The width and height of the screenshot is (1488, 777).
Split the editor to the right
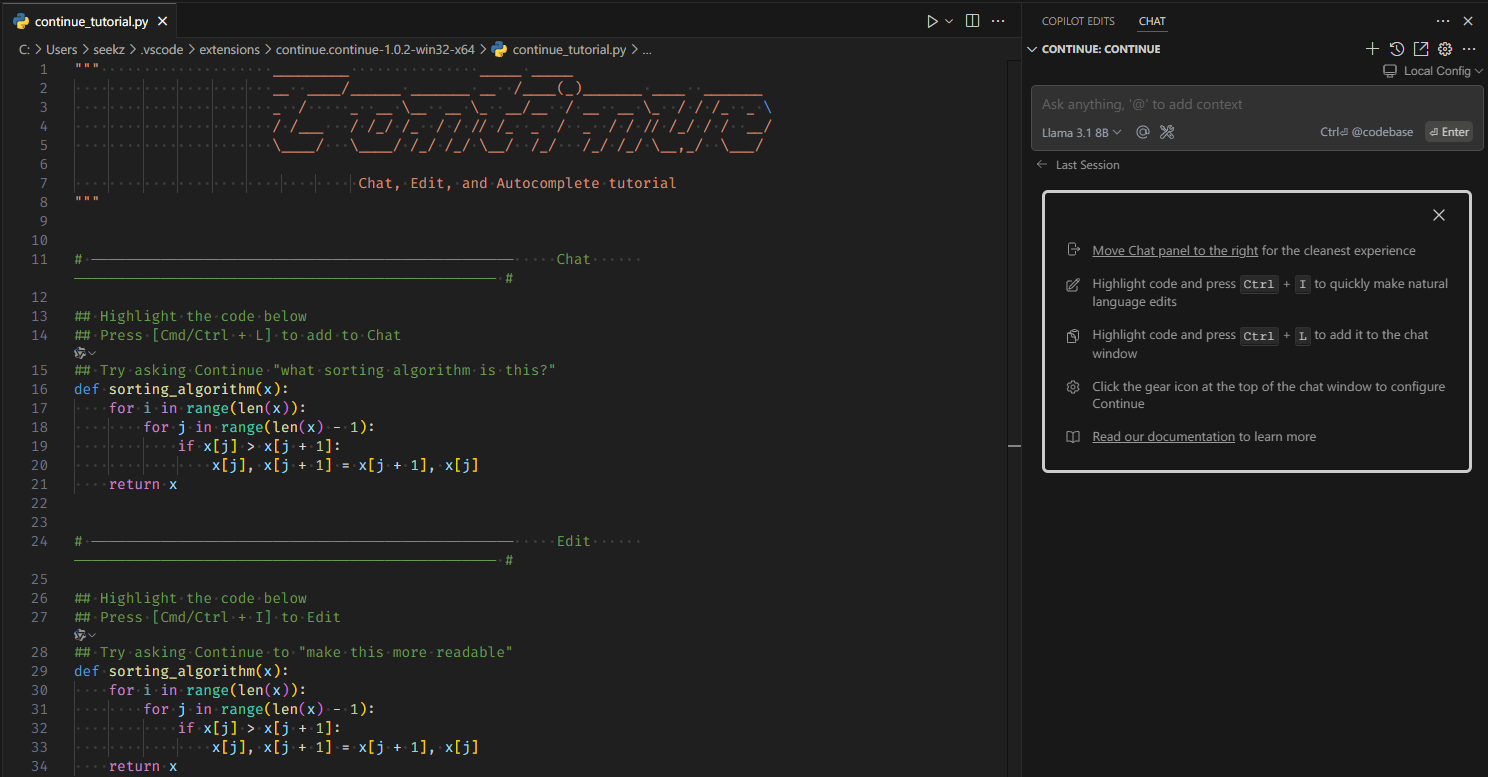[x=972, y=21]
